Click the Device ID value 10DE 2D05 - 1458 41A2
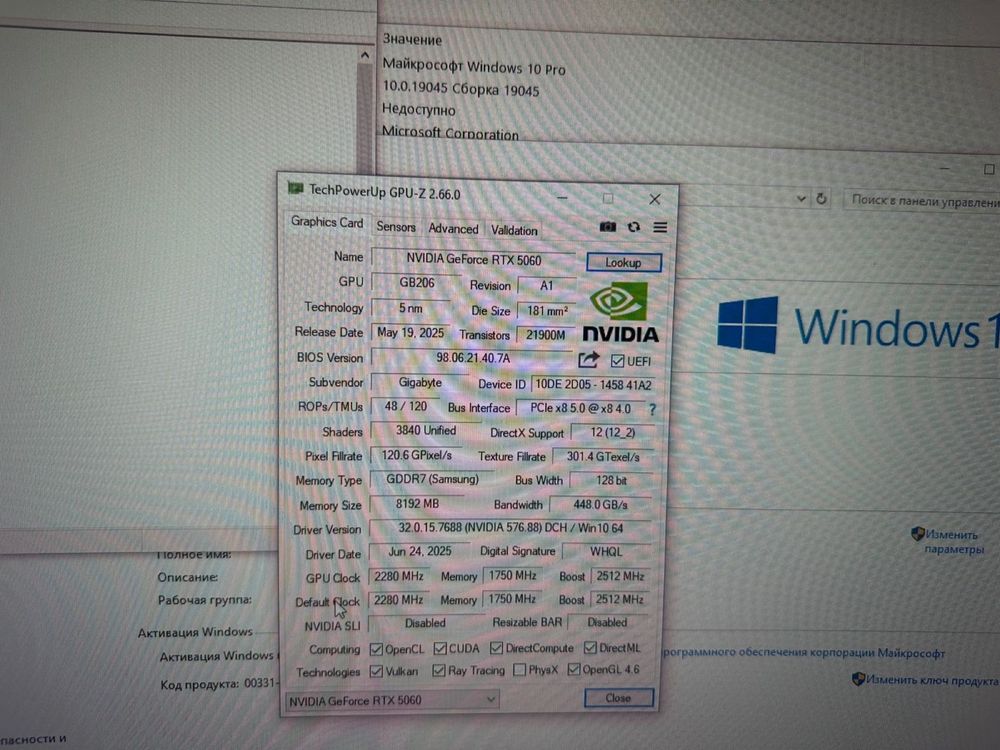This screenshot has height=750, width=1000. point(593,385)
